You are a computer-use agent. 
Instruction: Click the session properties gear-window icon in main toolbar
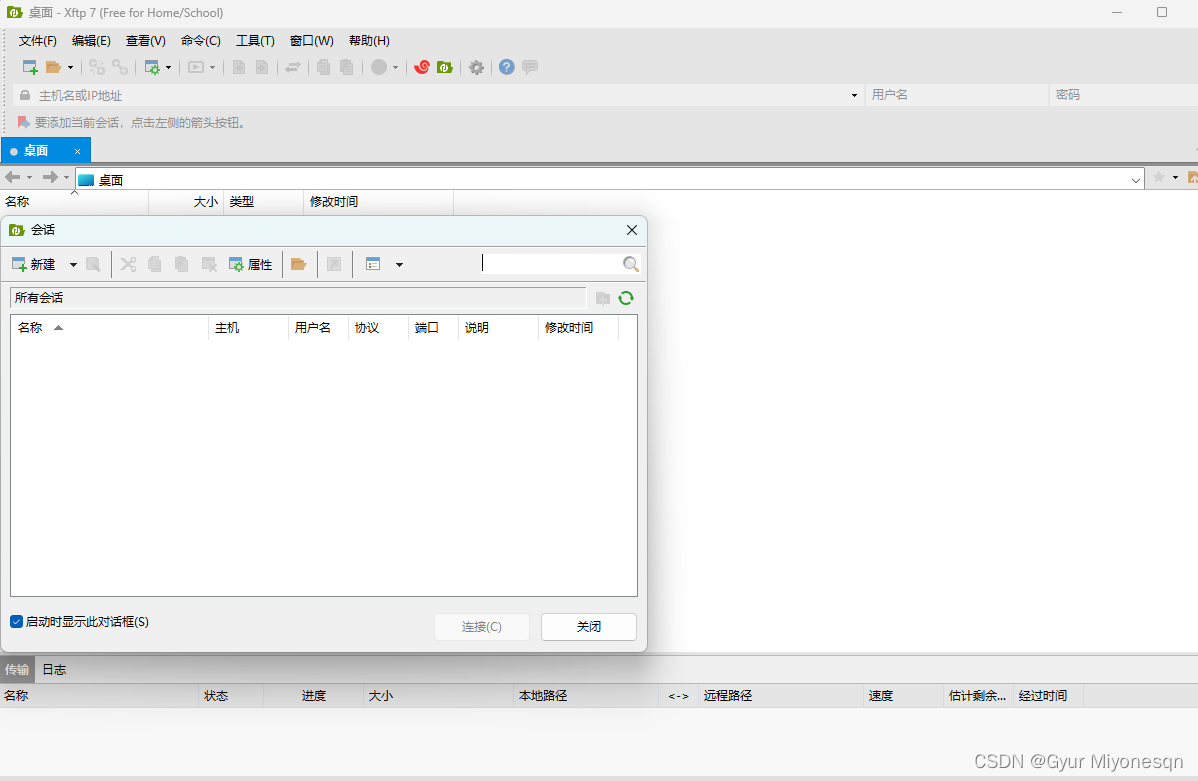pyautogui.click(x=153, y=67)
